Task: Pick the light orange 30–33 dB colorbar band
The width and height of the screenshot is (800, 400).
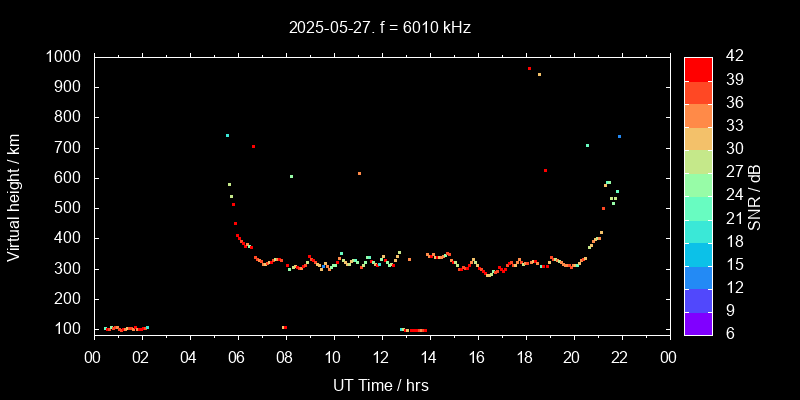Action: [698, 137]
